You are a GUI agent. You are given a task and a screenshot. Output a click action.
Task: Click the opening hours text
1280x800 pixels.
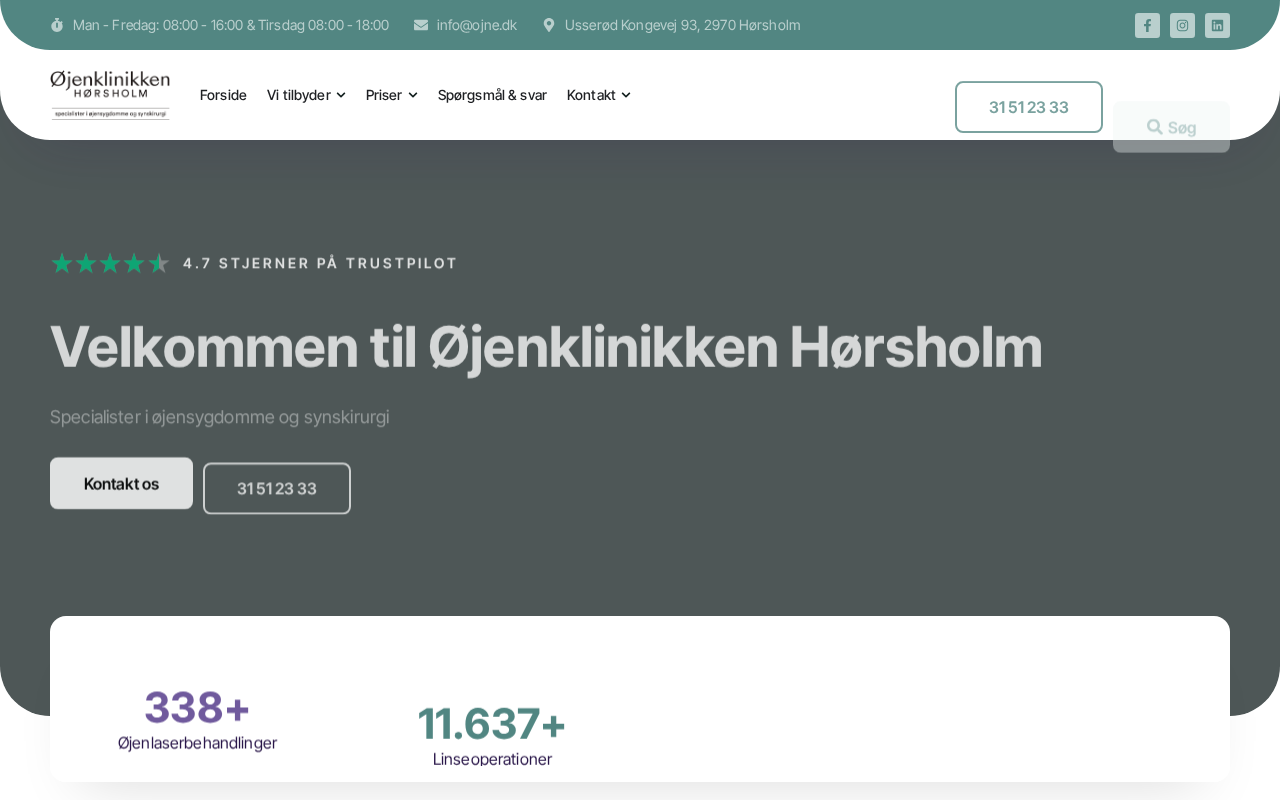[x=231, y=25]
